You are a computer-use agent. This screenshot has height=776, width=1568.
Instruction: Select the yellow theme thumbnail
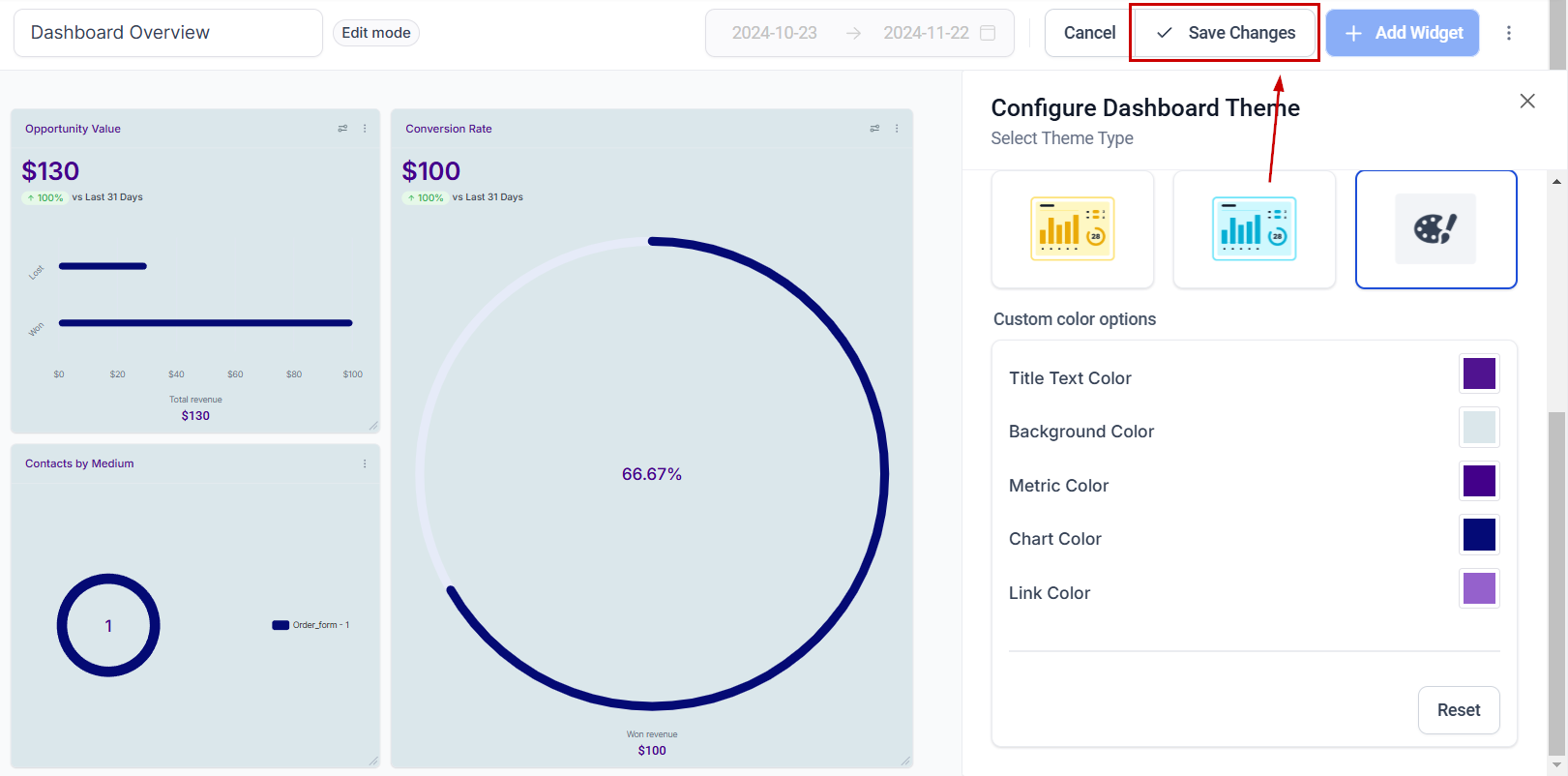tap(1073, 229)
